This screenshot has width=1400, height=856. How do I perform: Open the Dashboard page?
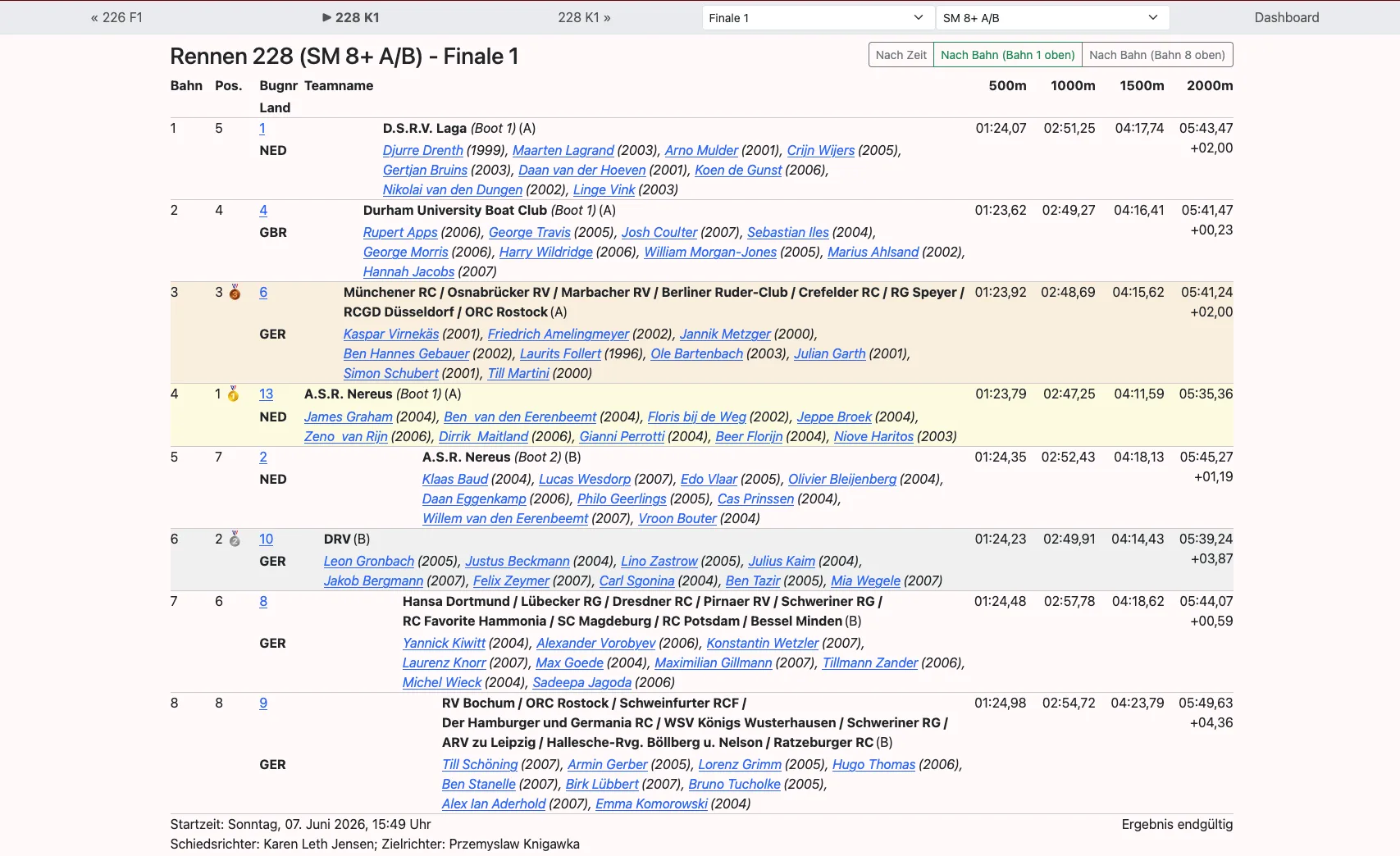tap(1286, 17)
